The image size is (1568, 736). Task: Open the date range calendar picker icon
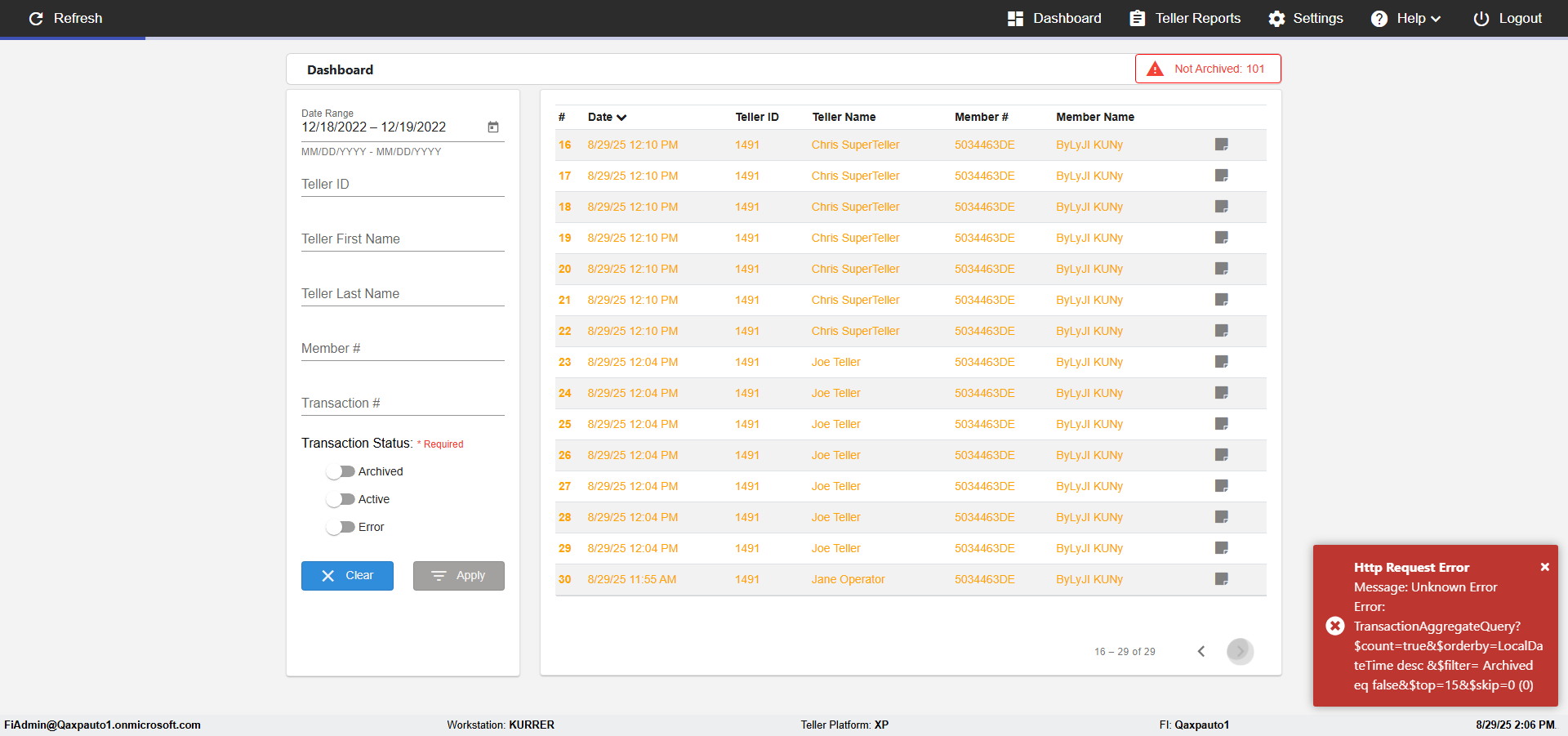(x=493, y=127)
